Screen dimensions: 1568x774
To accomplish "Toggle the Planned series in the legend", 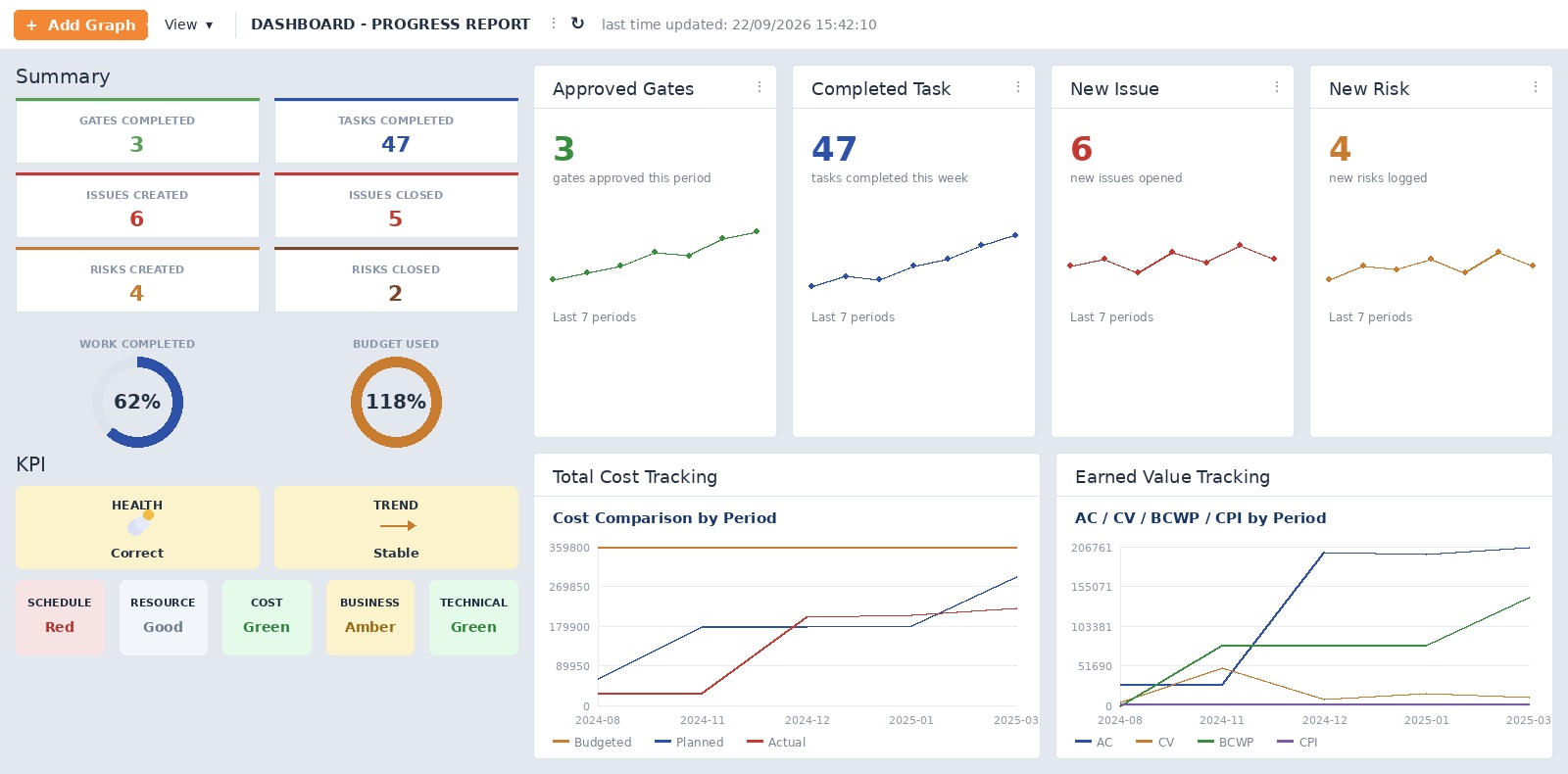I will tap(689, 743).
